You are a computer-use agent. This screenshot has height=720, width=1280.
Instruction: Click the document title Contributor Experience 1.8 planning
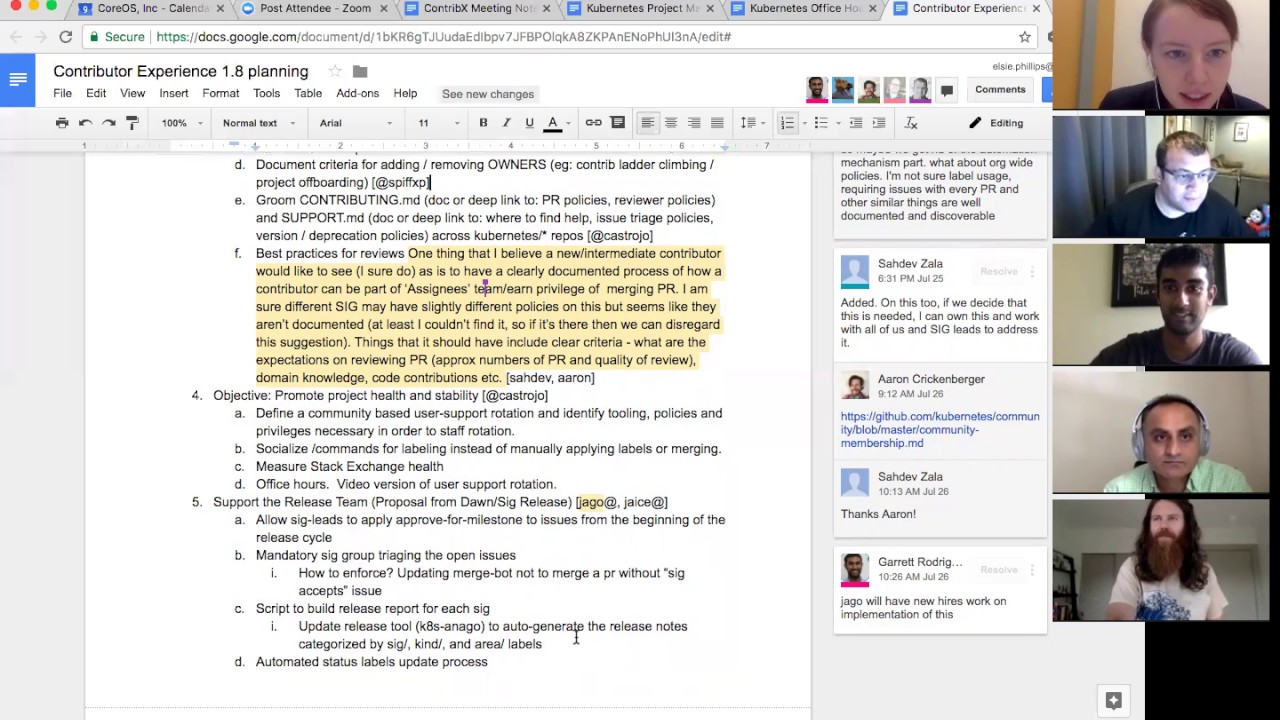pyautogui.click(x=181, y=71)
